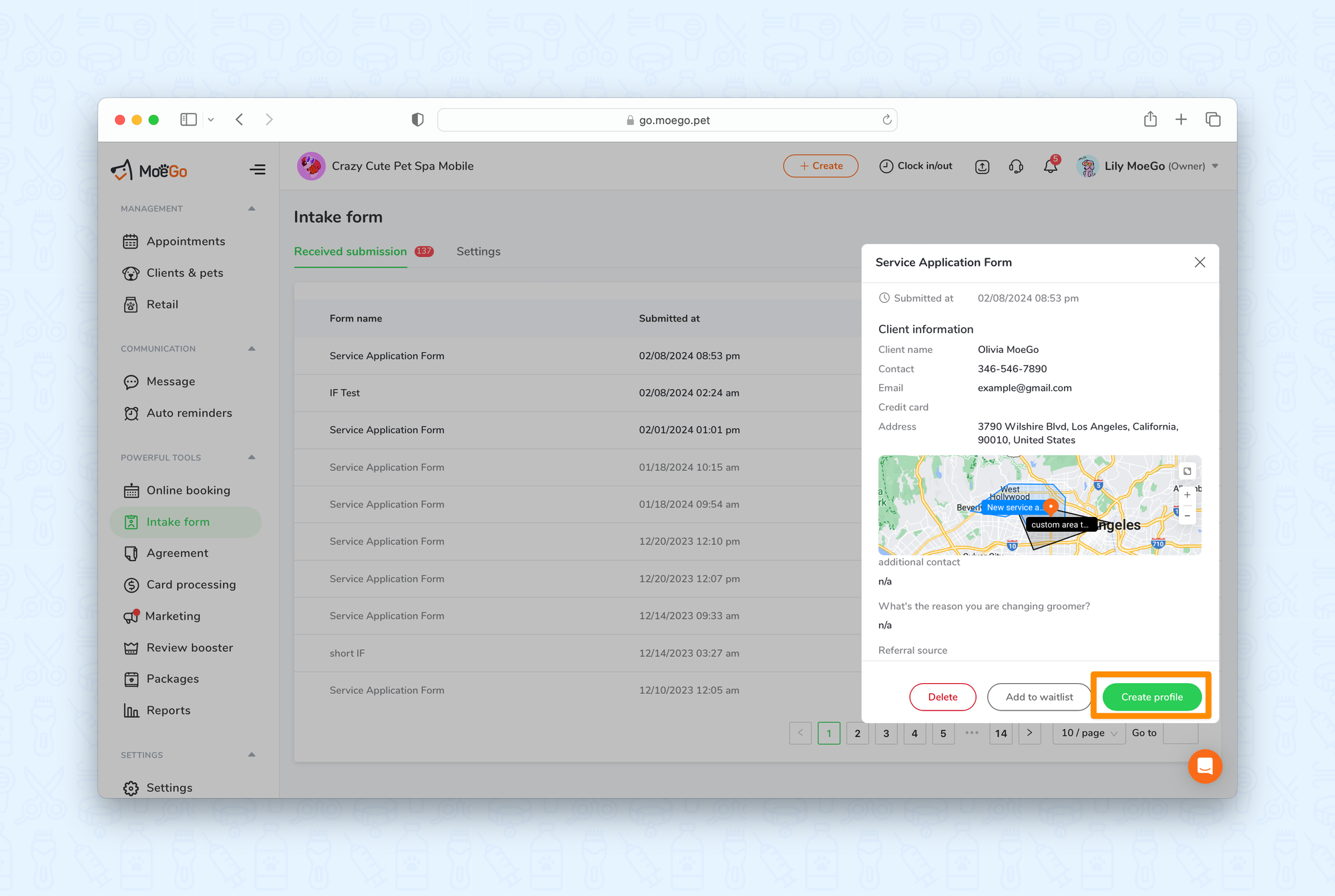Click the Create profile button
Viewport: 1335px width, 896px height.
click(1151, 697)
